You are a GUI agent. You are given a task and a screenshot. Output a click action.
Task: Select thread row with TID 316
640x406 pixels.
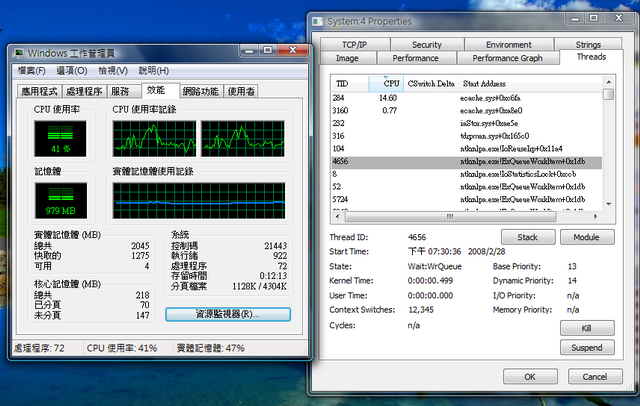coord(467,136)
